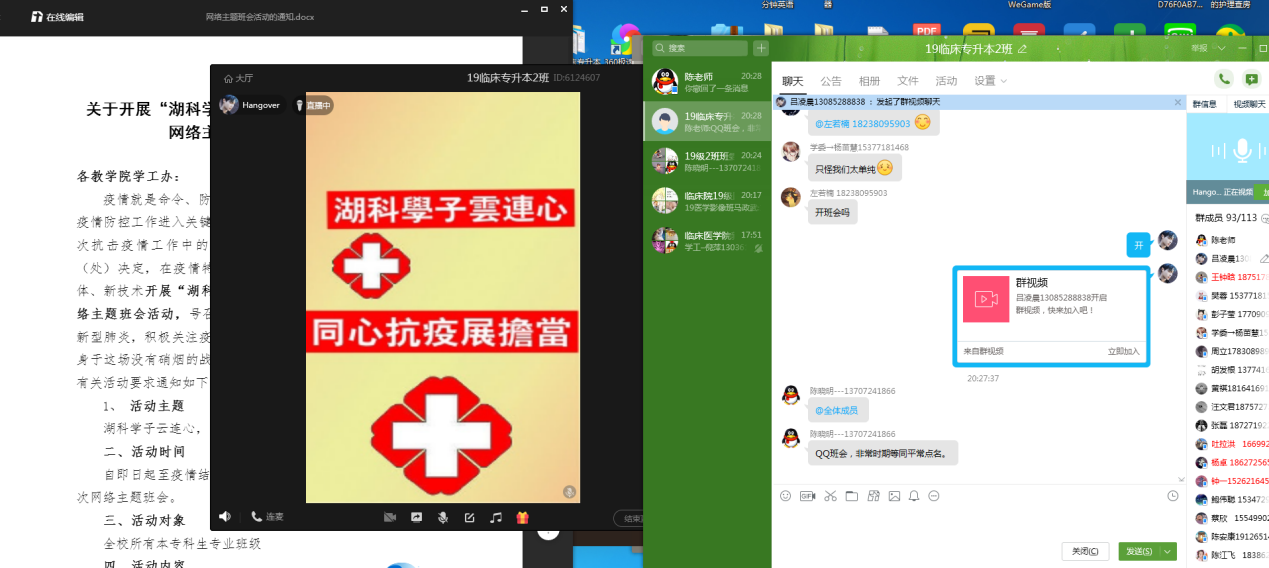Click the 连麦 phone button

(267, 517)
